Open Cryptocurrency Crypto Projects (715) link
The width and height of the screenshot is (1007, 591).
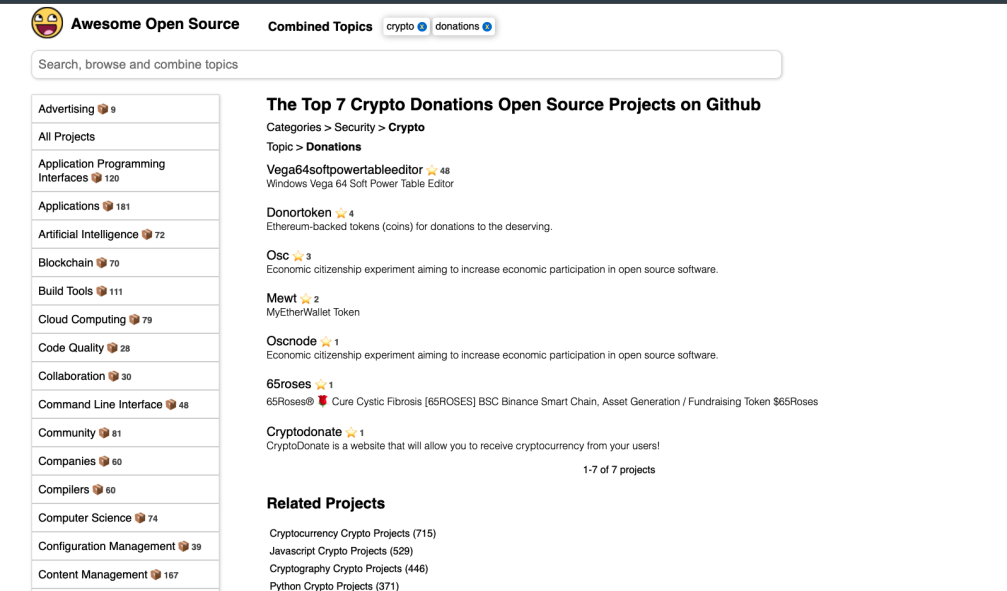pyautogui.click(x=353, y=533)
